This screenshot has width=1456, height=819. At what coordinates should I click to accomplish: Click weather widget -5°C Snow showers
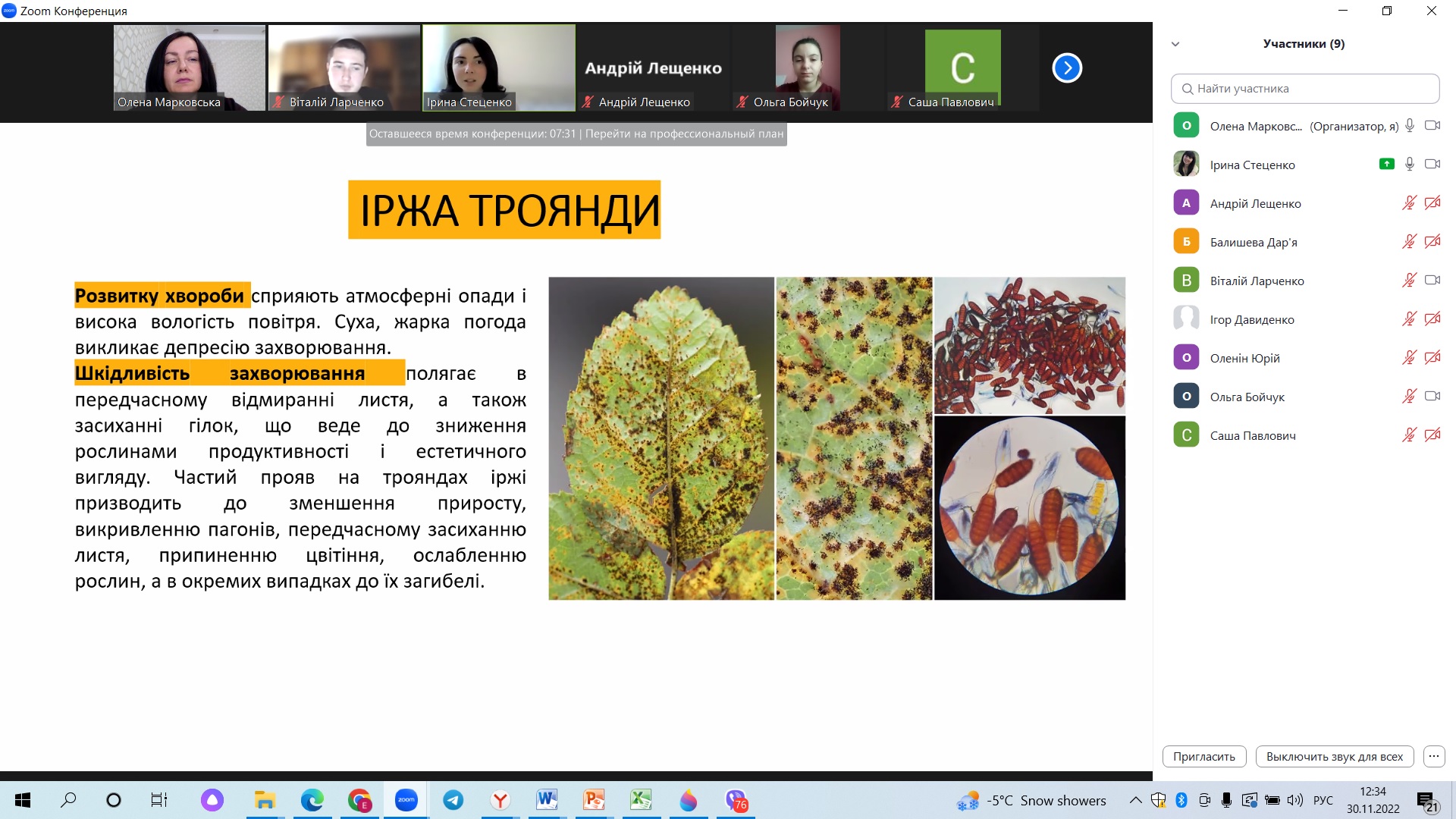(1031, 801)
